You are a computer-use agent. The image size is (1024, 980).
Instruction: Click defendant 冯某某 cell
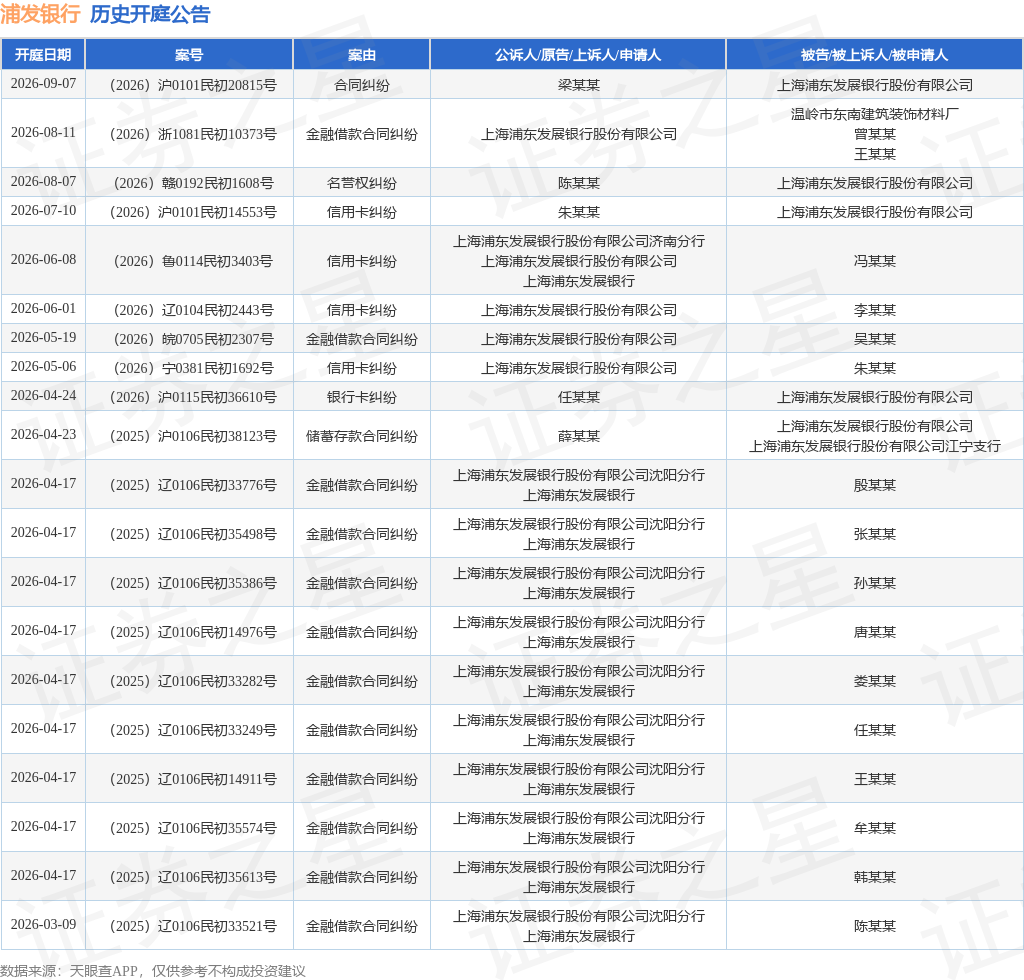[874, 261]
